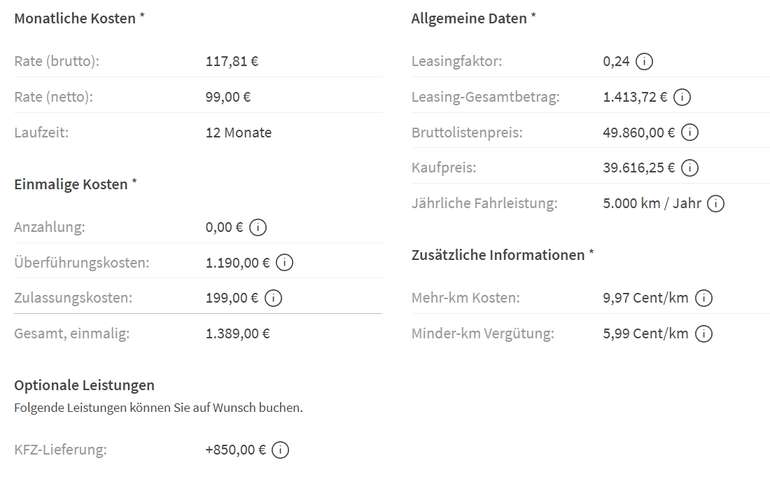This screenshot has height=480, width=770.
Task: Select the Gesamt, einmalig total 1.389,00 €
Action: tap(238, 333)
